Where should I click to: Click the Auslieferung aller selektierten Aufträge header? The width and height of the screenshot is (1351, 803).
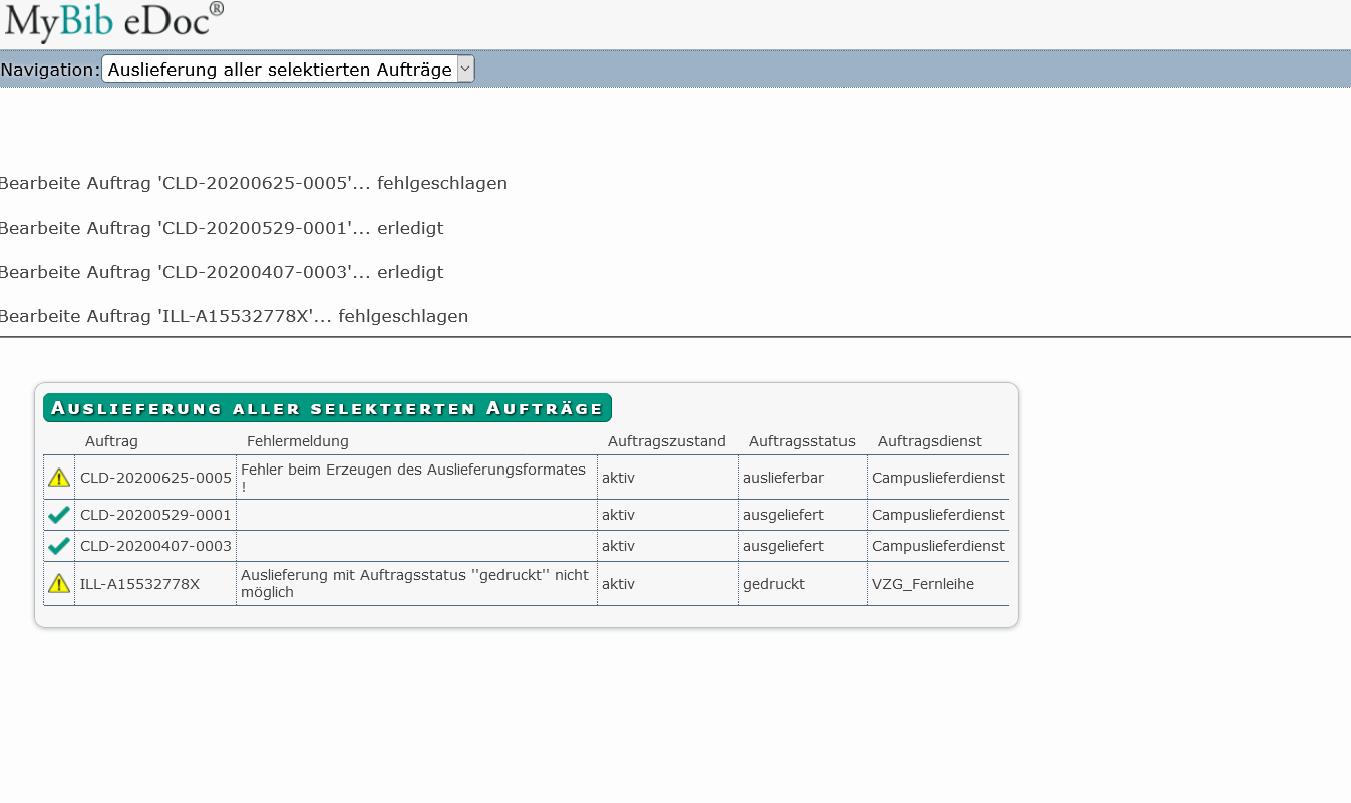pyautogui.click(x=327, y=408)
